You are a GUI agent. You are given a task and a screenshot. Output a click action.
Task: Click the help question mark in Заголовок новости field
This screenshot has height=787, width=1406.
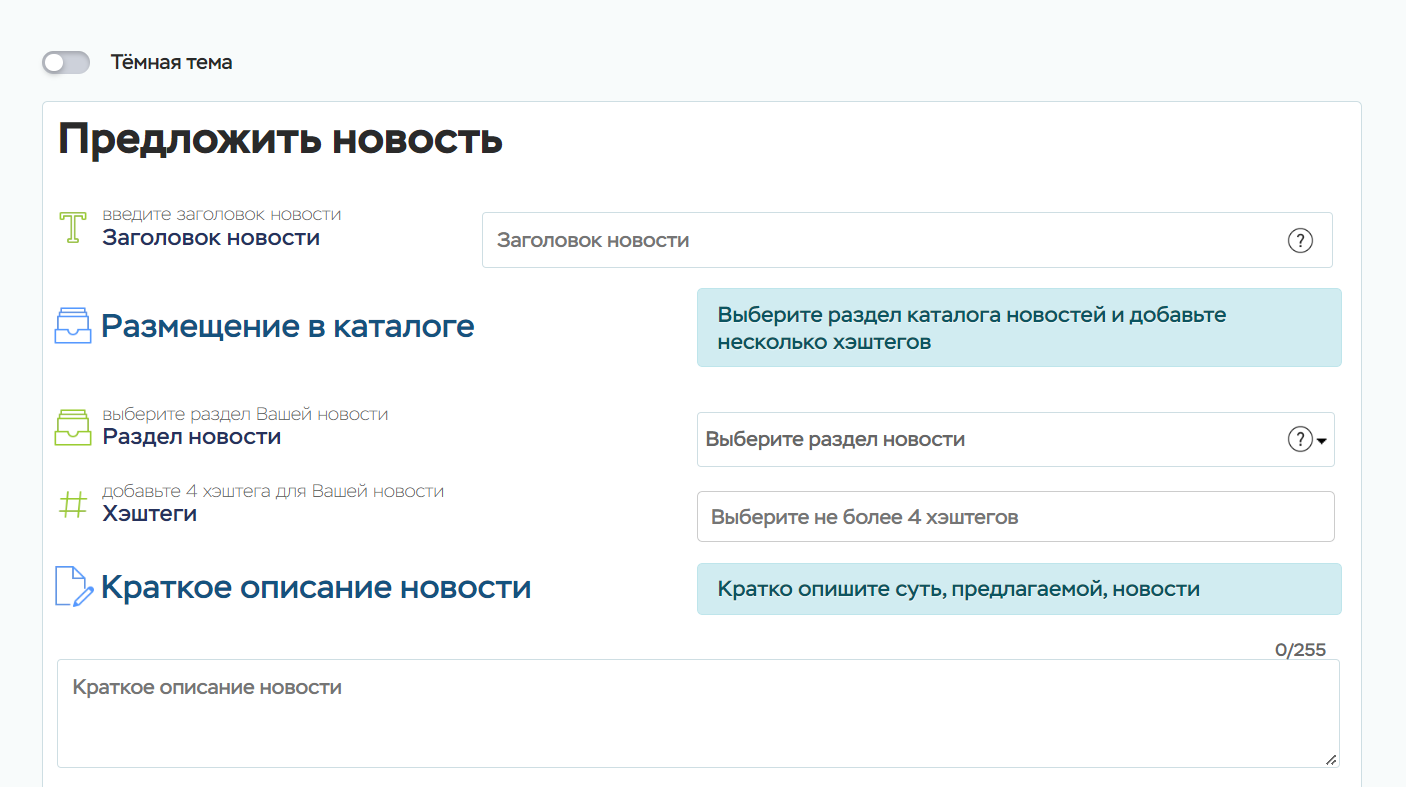(1299, 240)
